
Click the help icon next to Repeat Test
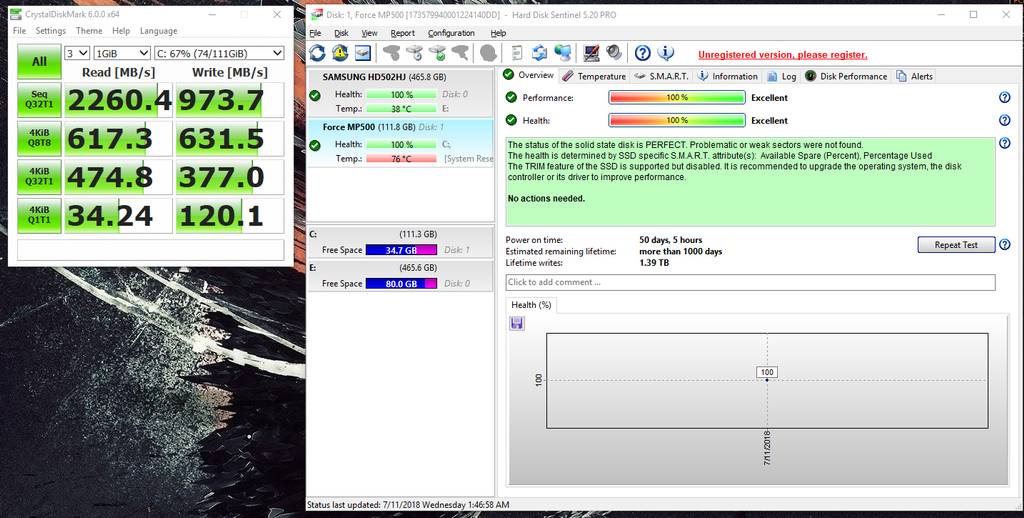[1004, 244]
